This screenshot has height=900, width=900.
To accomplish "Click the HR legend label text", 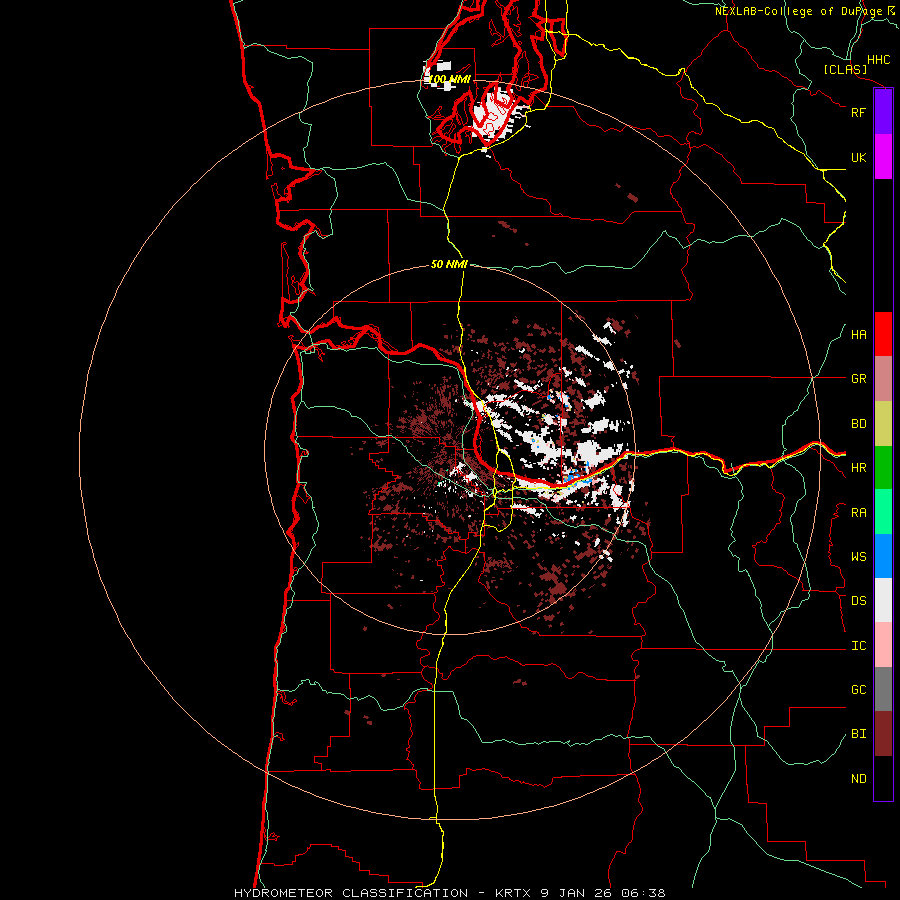I will click(859, 468).
